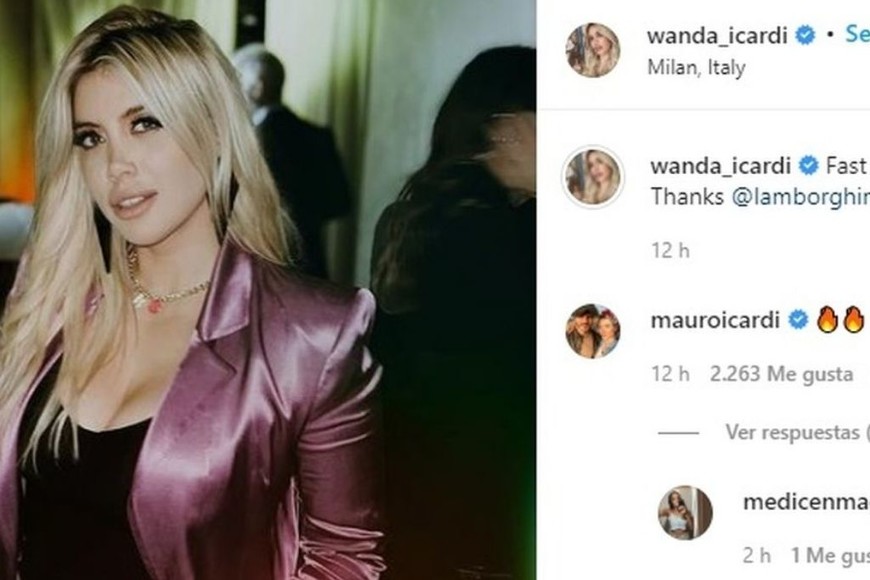Open the @lamborghini mention link
The image size is (870, 580).
pos(801,196)
